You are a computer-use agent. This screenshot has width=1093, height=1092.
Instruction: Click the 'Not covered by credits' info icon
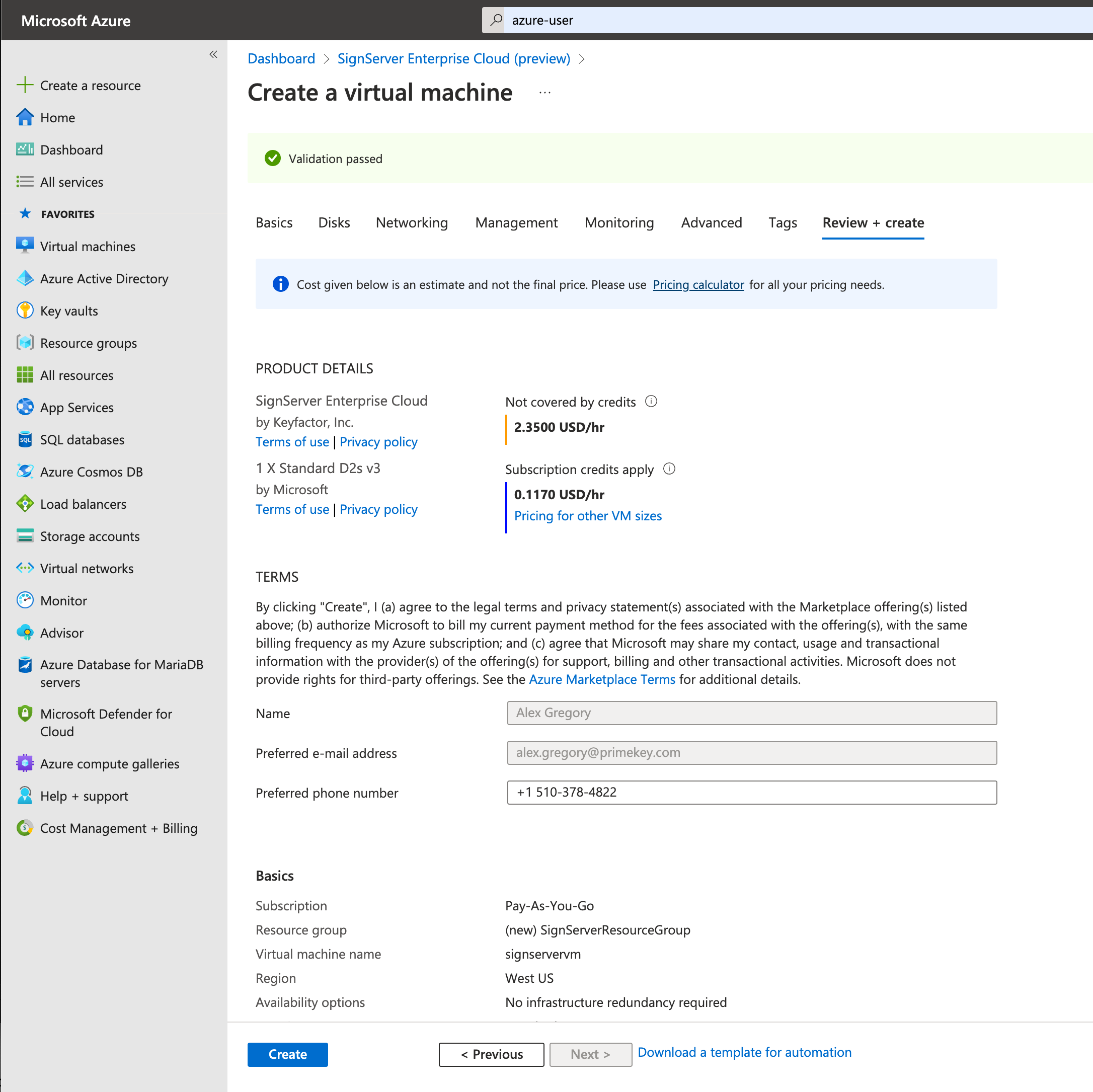[x=651, y=402]
